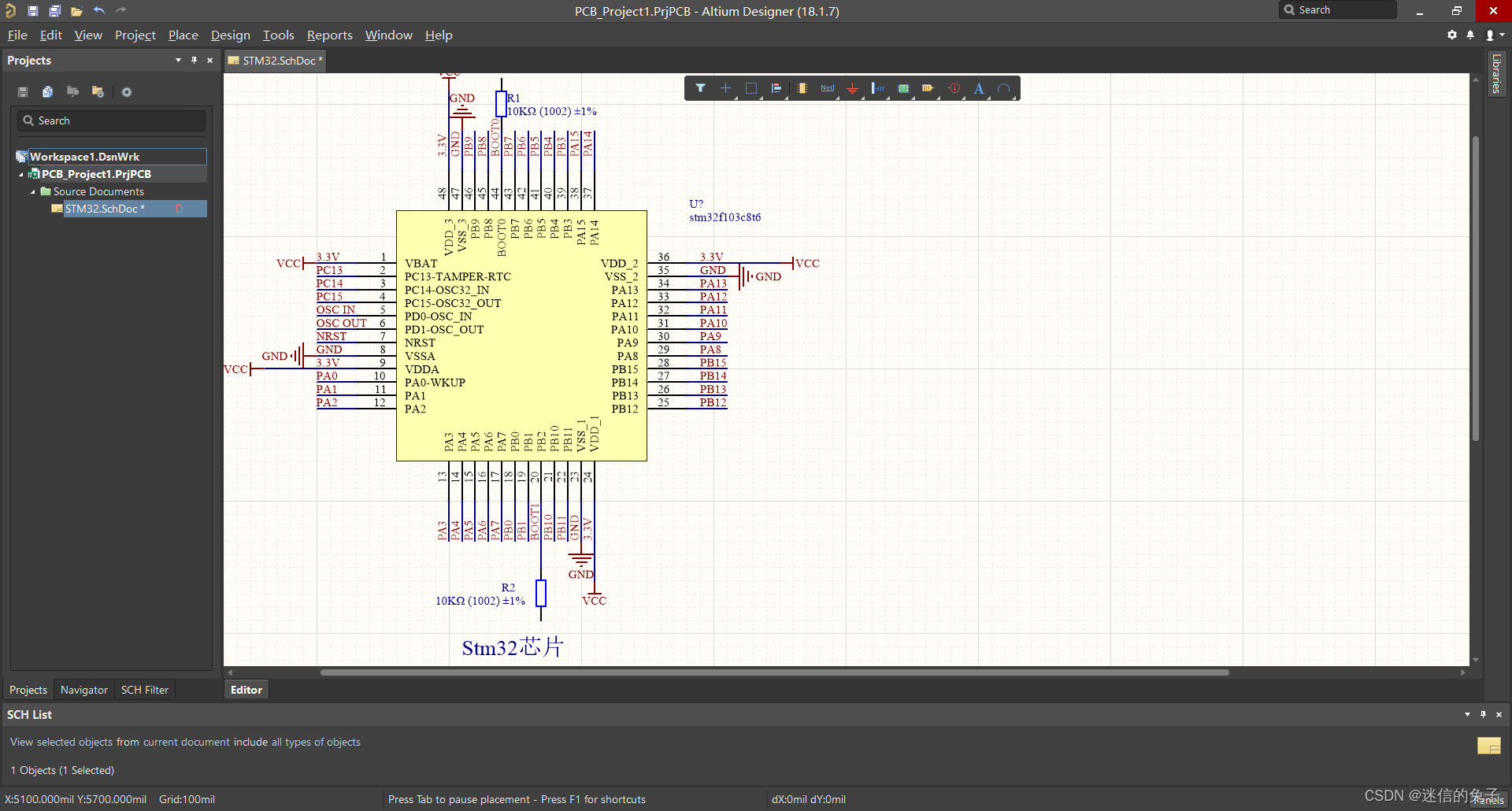Open Projects panel settings gear
The width and height of the screenshot is (1512, 811).
pos(127,92)
